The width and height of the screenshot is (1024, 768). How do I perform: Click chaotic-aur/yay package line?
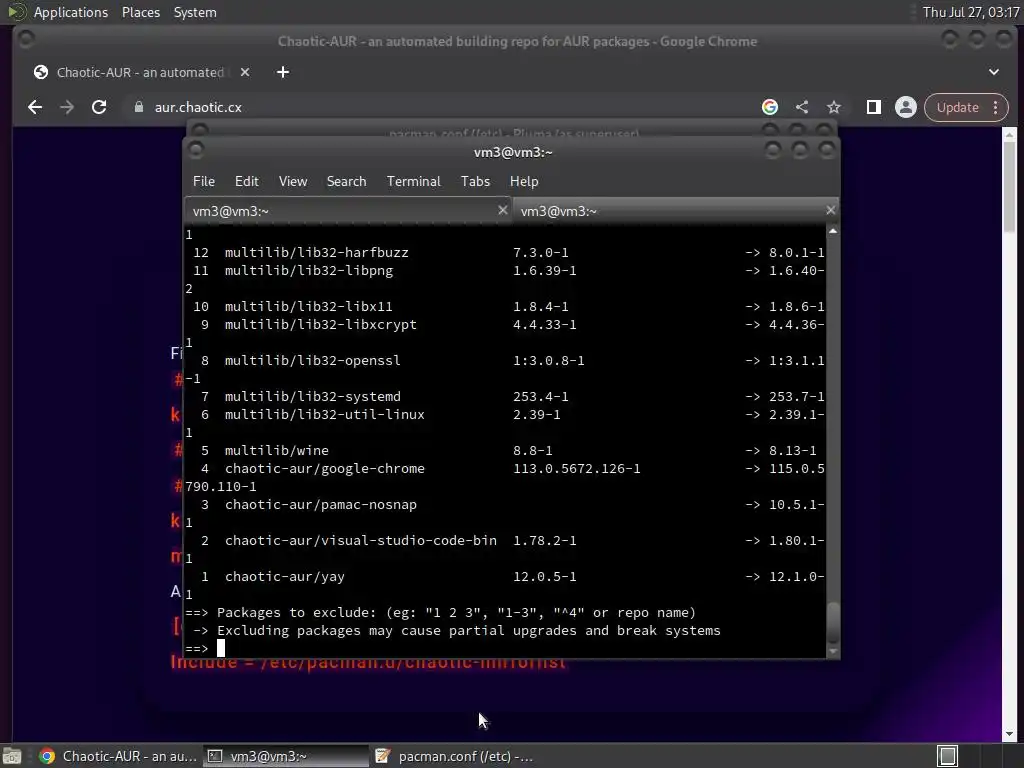tap(505, 577)
